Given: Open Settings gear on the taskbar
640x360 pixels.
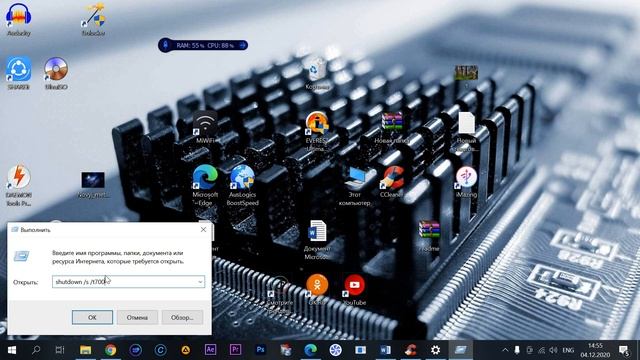Looking at the screenshot, I should (x=436, y=350).
